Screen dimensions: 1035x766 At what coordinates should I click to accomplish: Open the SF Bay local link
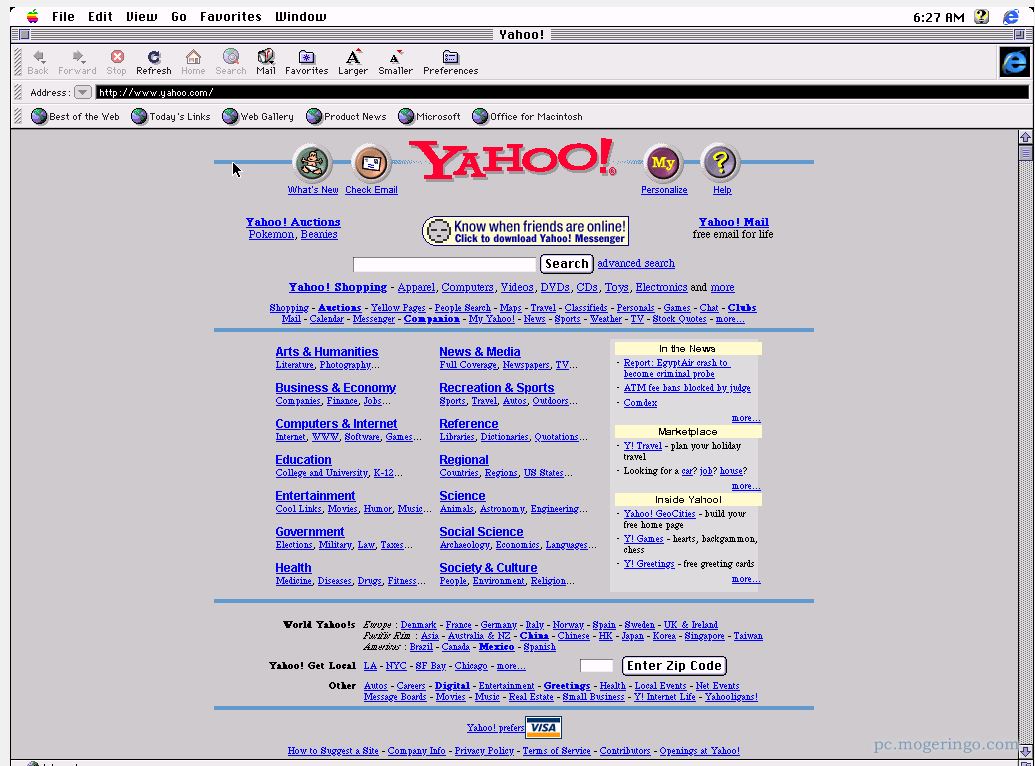pos(430,666)
